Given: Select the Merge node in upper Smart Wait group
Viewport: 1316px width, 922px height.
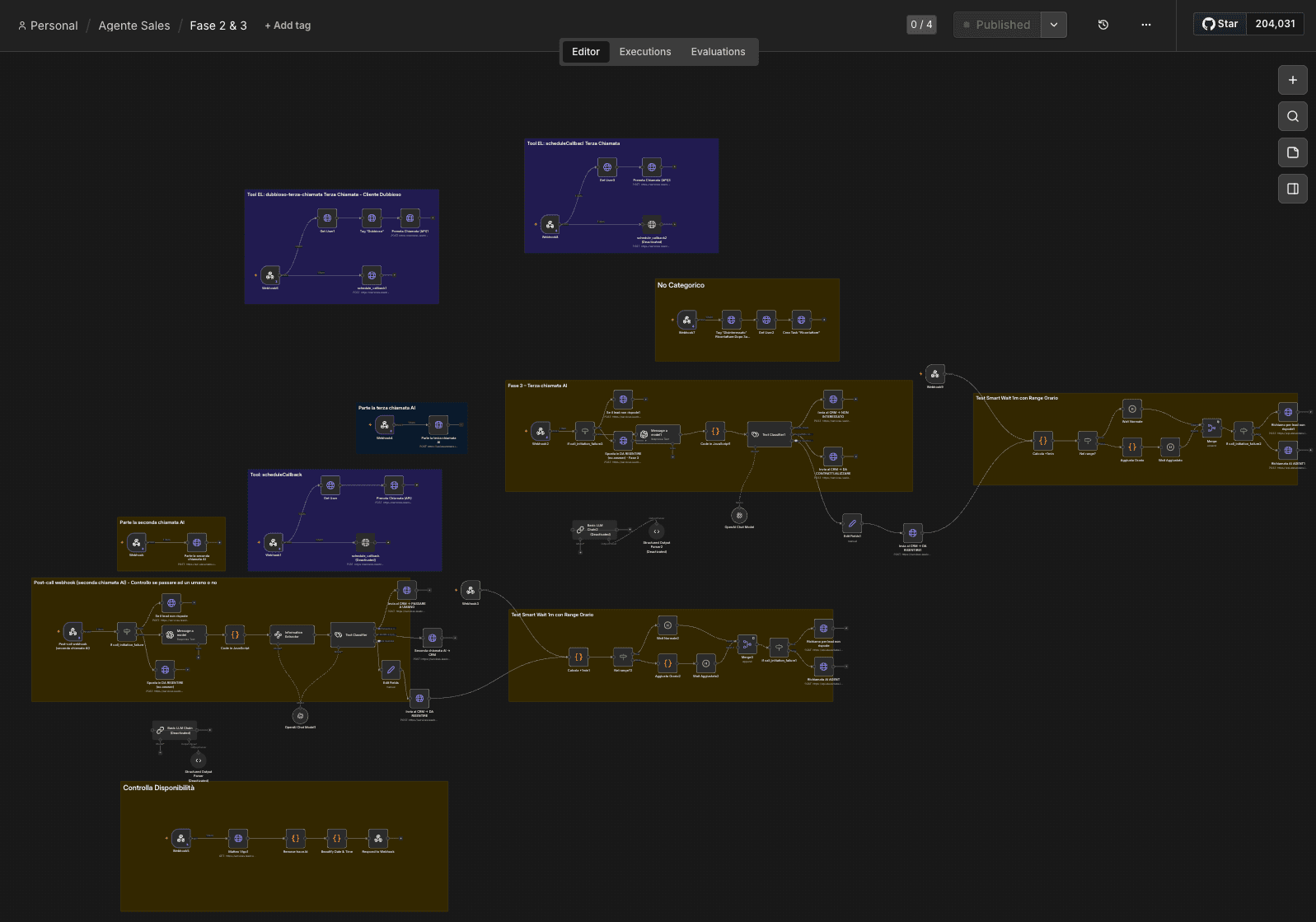Looking at the screenshot, I should tap(1211, 428).
